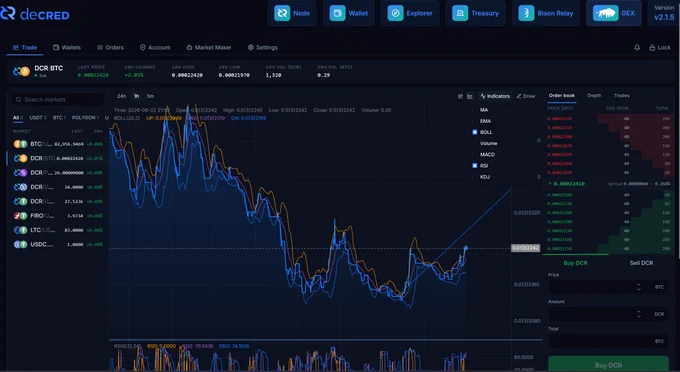Switch to the Trades tab
This screenshot has width=680, height=372.
tap(621, 95)
